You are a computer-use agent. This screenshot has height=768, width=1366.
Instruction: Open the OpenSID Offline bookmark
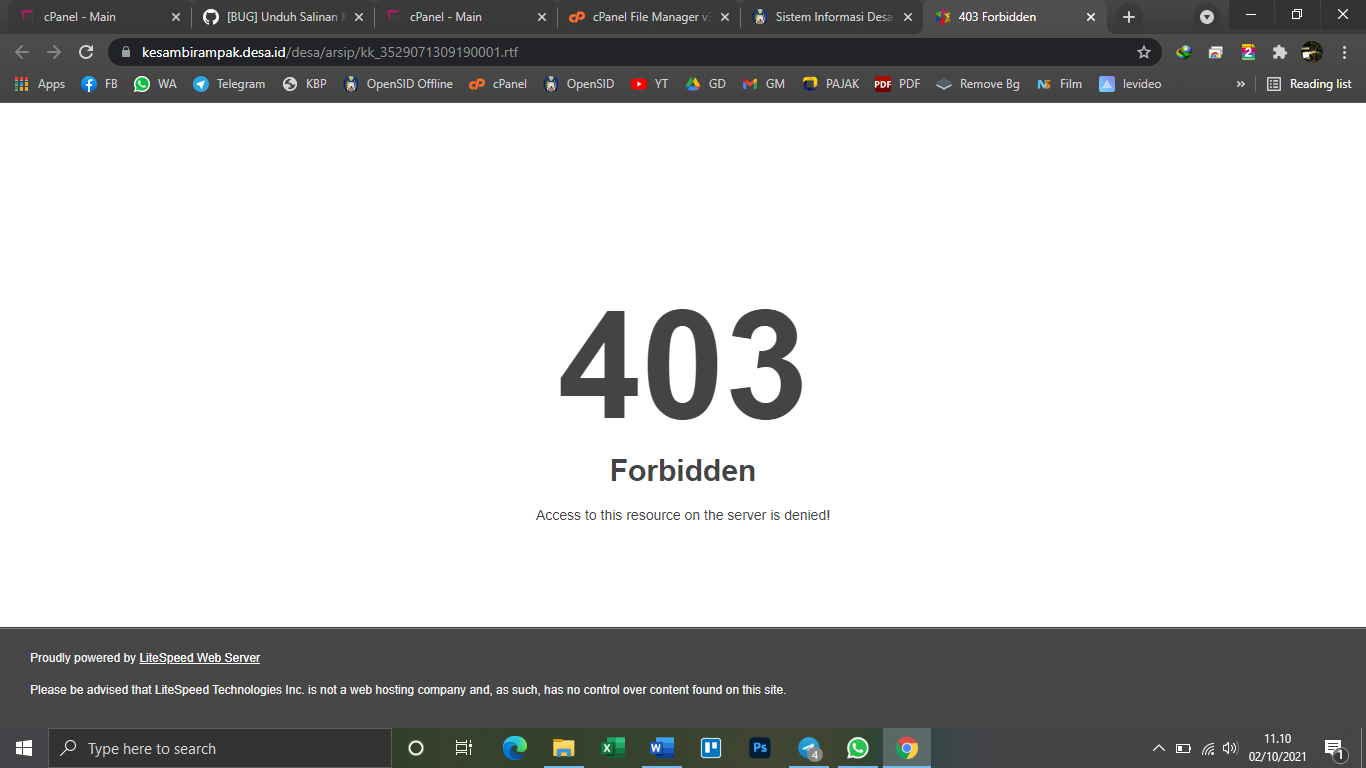pyautogui.click(x=398, y=84)
